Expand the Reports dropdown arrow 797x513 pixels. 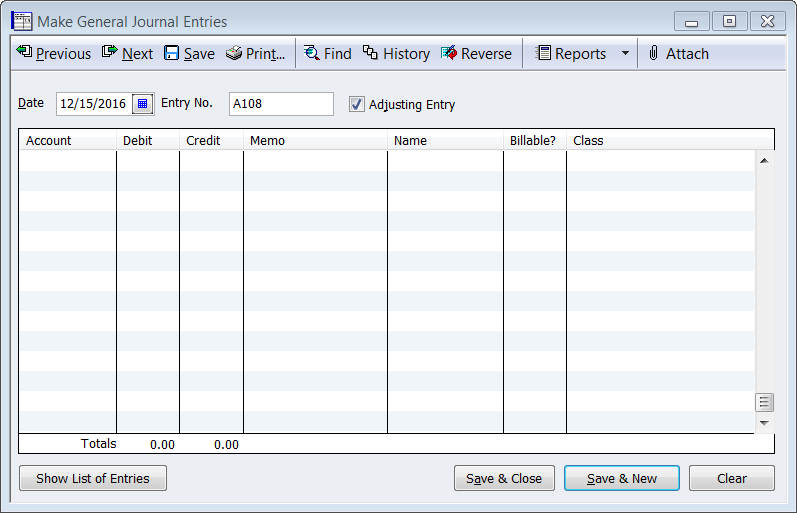[x=625, y=54]
